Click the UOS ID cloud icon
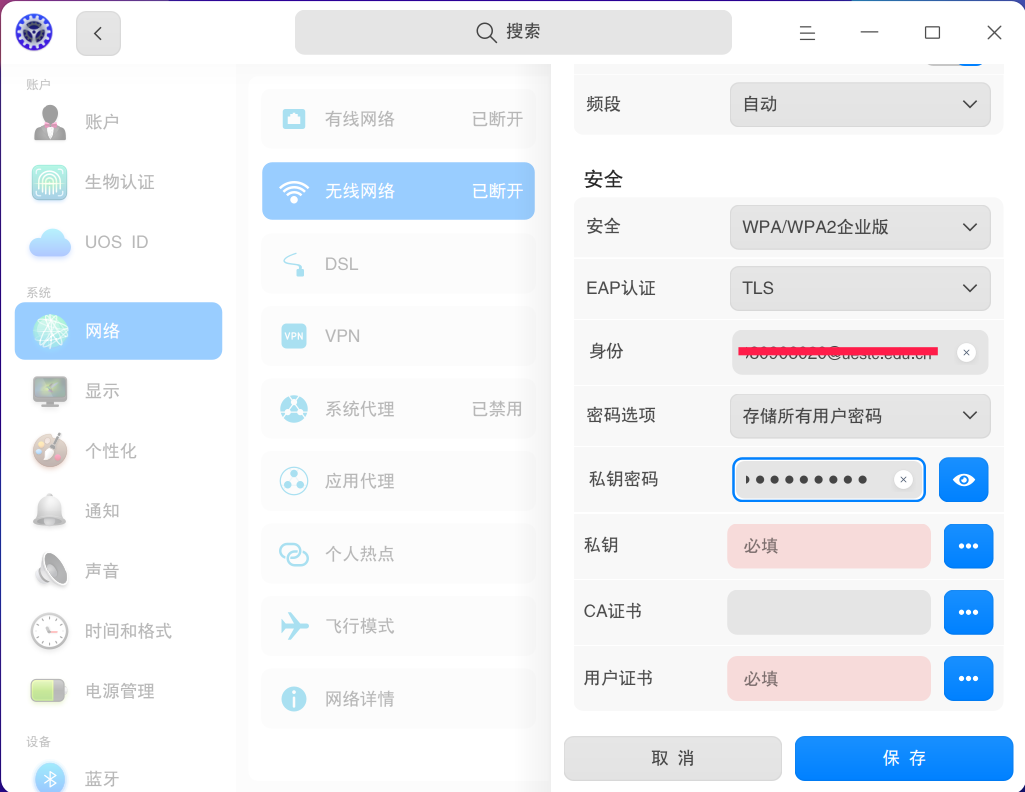1025x792 pixels. (50, 243)
